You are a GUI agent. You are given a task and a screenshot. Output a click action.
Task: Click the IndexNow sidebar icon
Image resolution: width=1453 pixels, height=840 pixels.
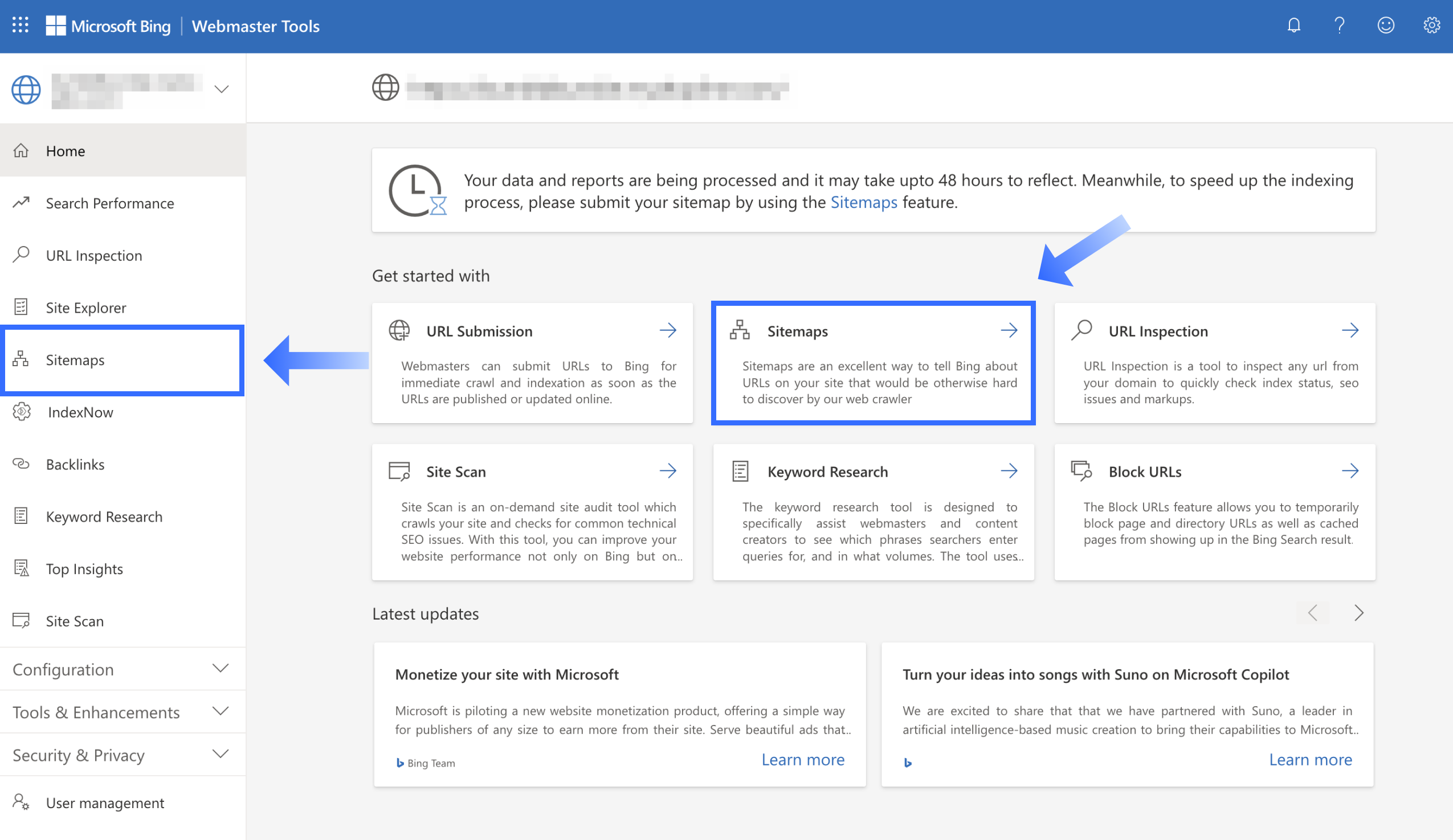tap(21, 412)
